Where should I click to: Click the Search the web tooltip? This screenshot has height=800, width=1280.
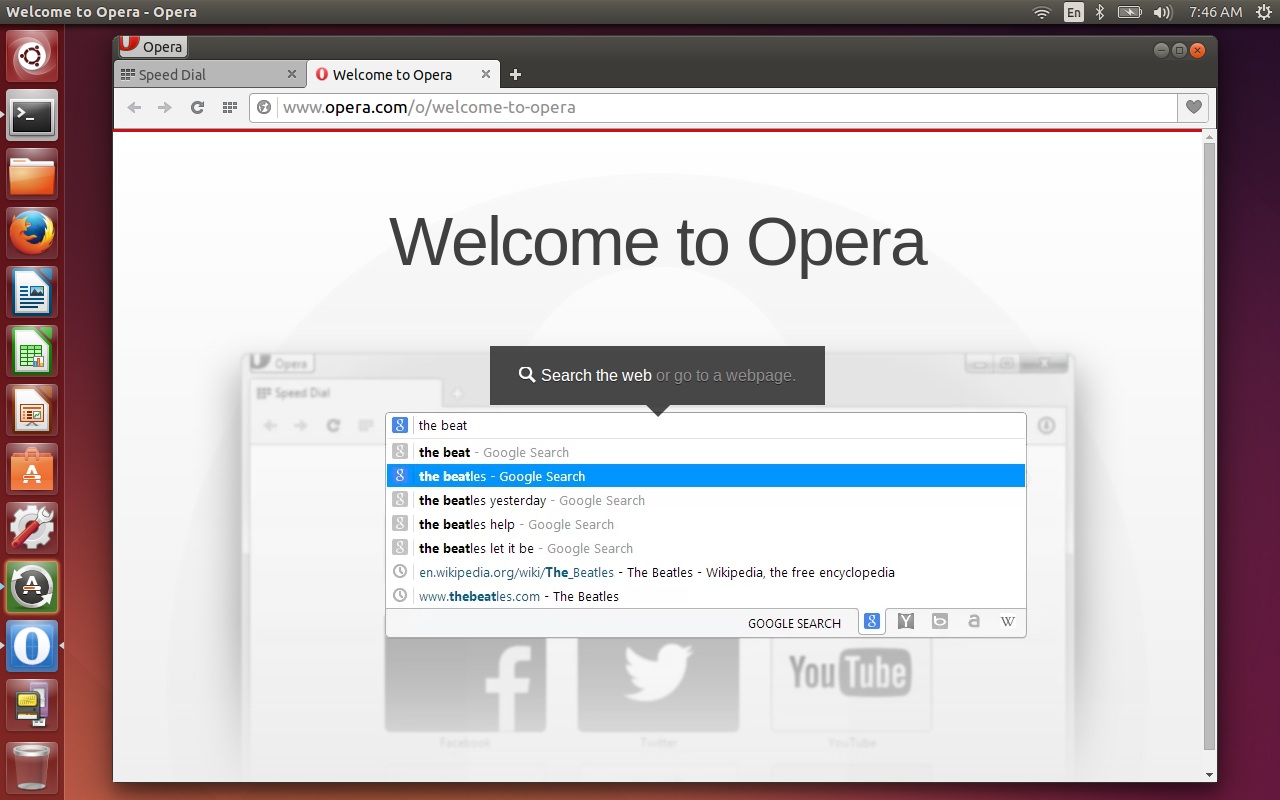(x=657, y=375)
